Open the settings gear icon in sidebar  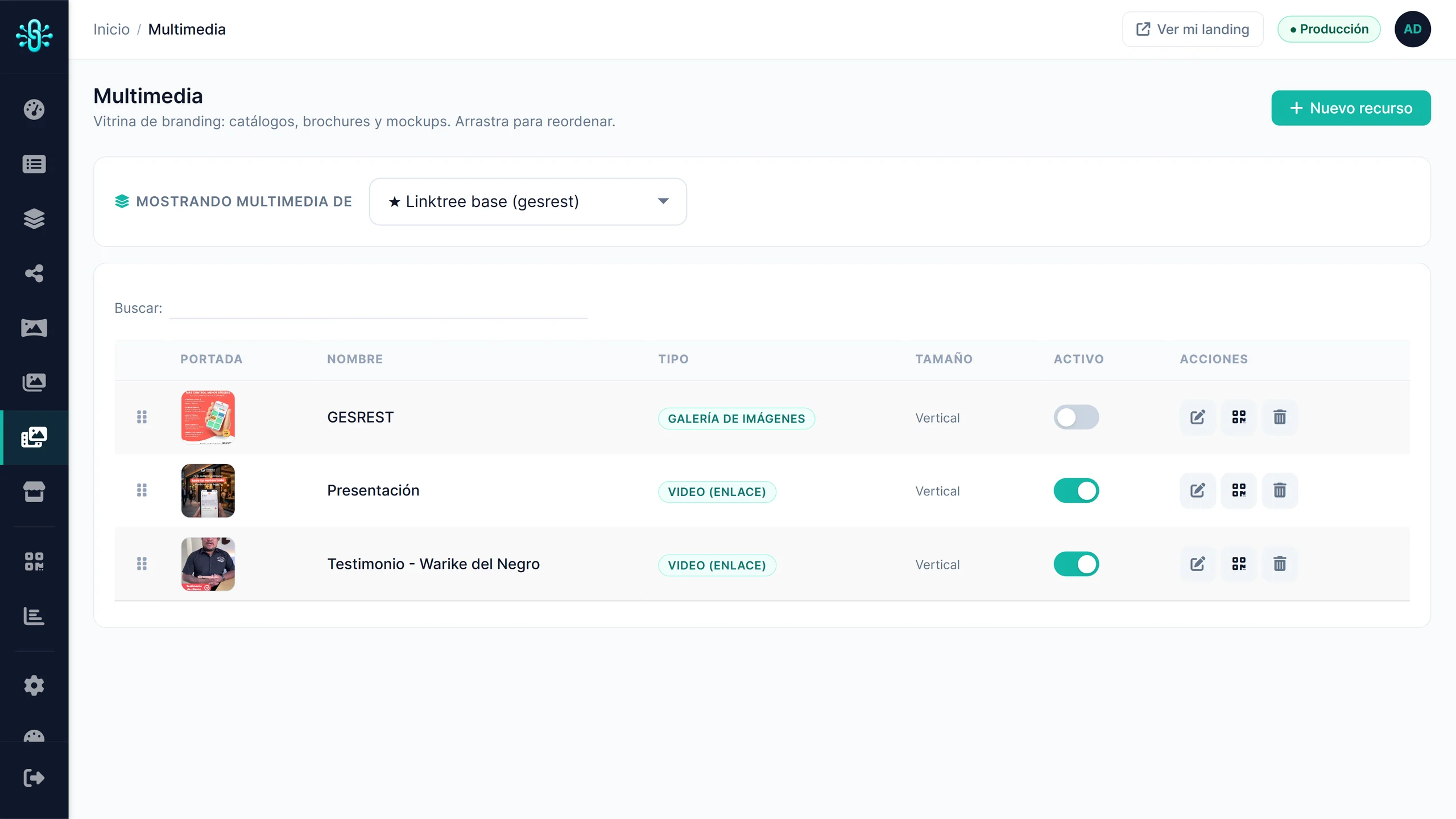[34, 685]
